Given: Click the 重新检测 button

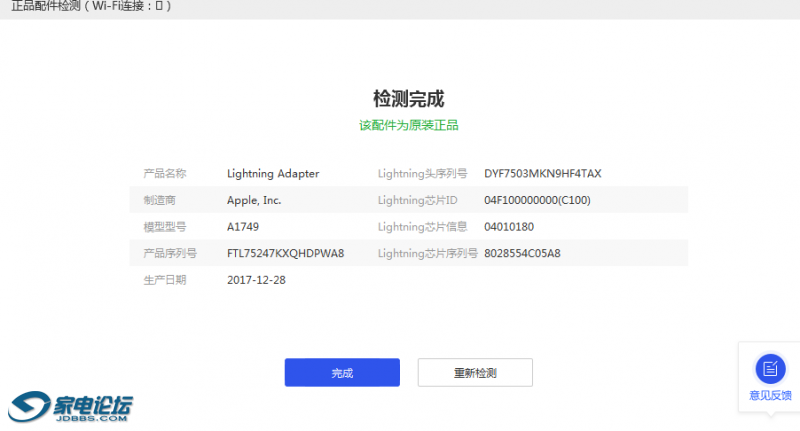Looking at the screenshot, I should point(475,372).
